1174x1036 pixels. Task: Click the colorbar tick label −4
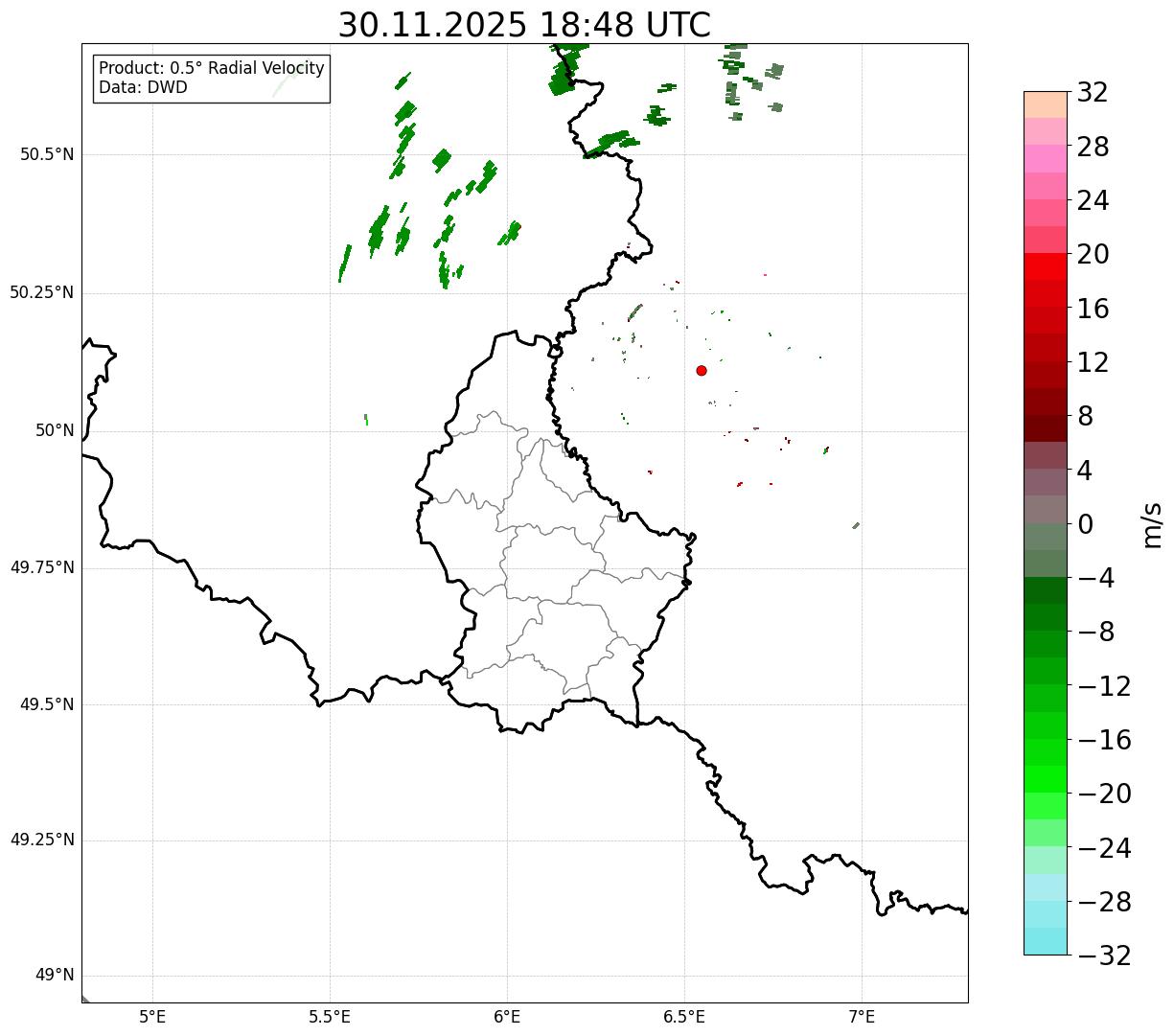pyautogui.click(x=1094, y=579)
